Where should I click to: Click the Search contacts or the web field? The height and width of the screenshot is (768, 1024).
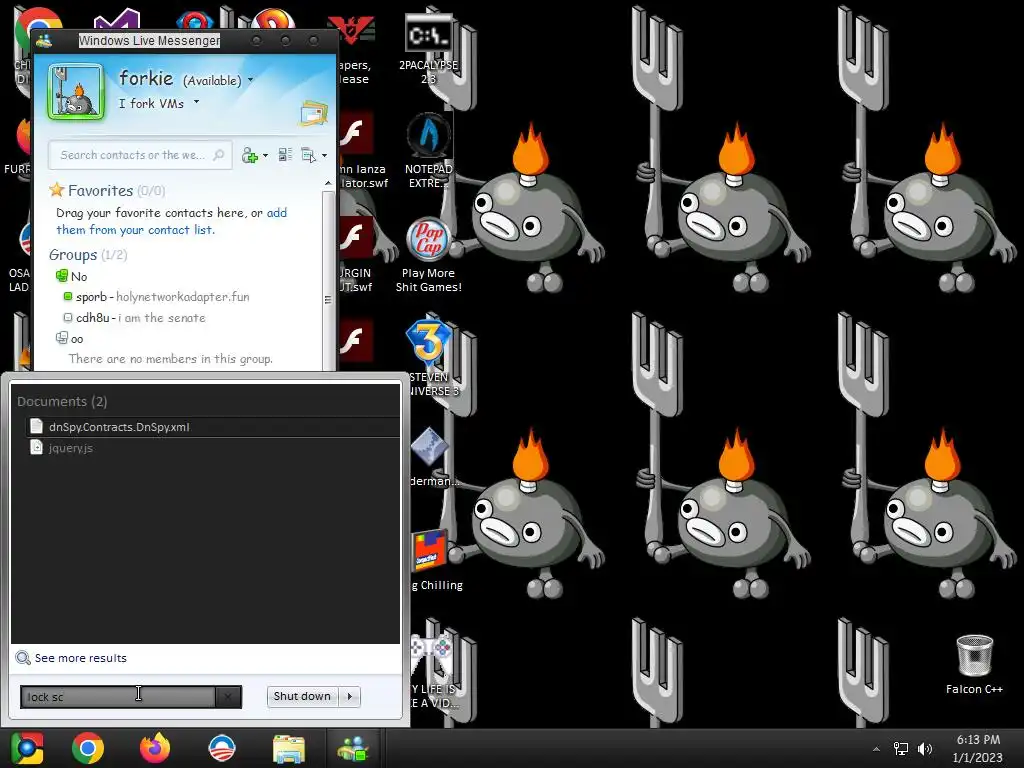click(140, 155)
